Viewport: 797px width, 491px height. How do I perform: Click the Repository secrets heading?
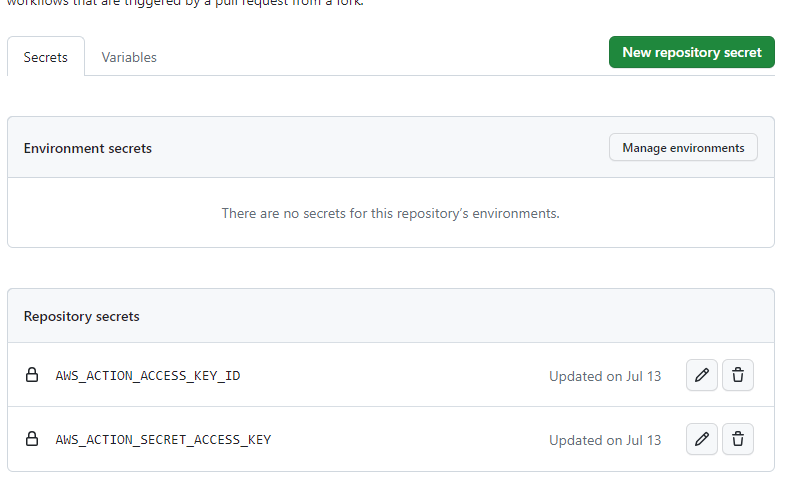click(81, 316)
